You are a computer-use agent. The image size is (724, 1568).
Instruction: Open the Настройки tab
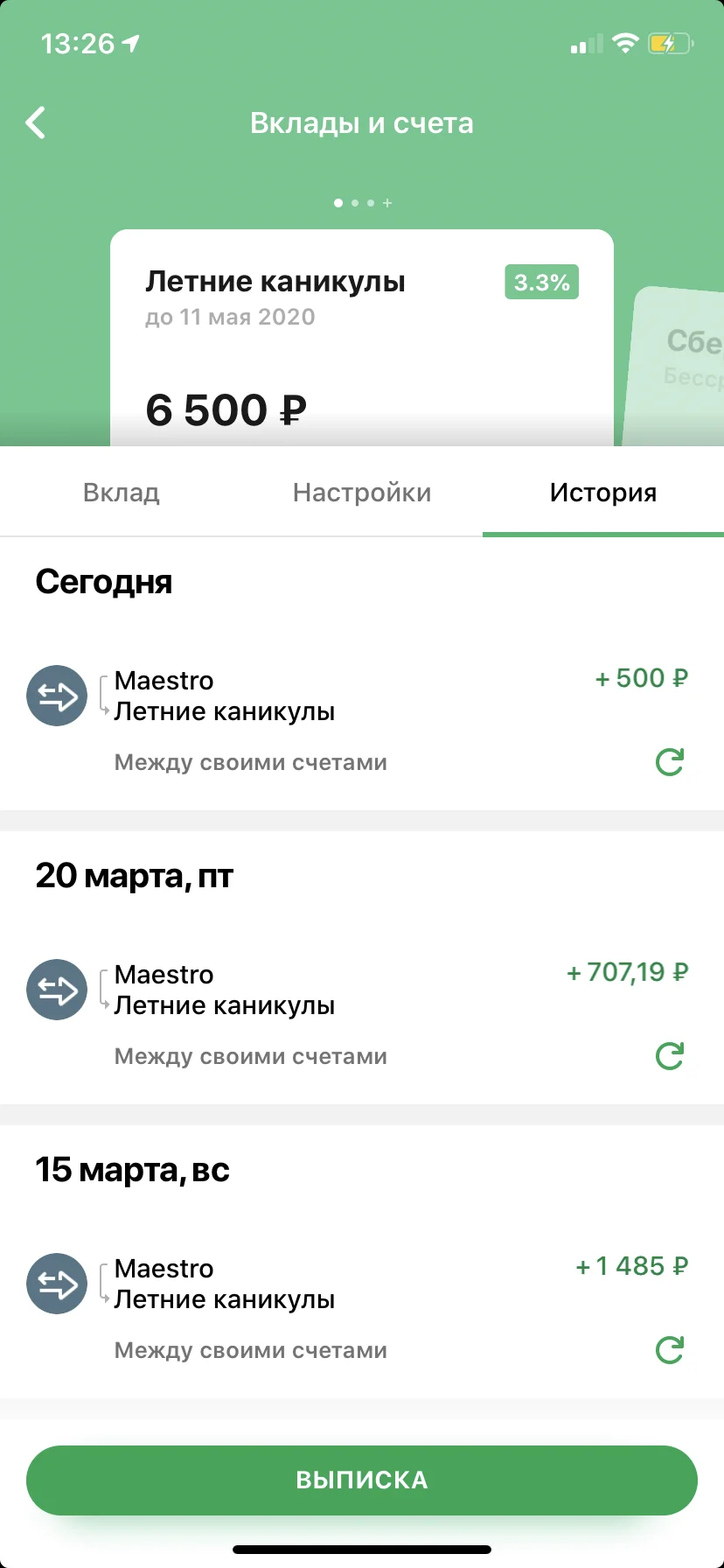tap(362, 493)
